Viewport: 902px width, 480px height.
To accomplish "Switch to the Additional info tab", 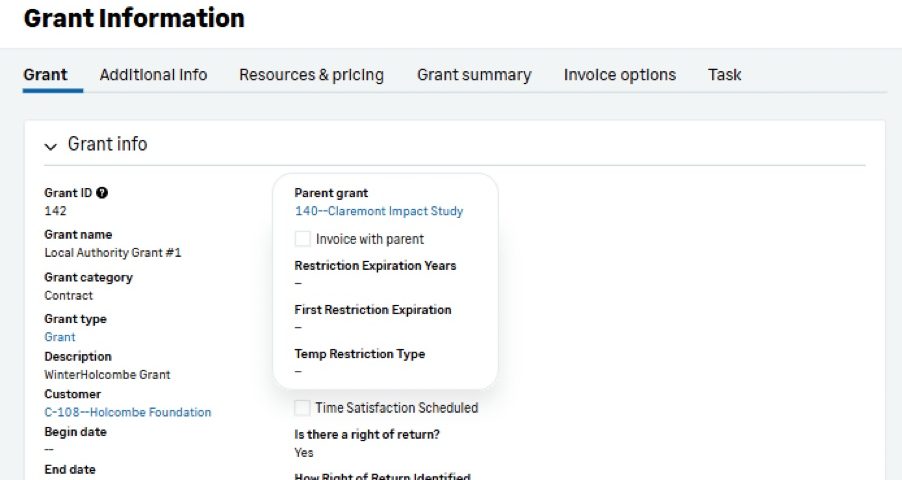I will 153,75.
